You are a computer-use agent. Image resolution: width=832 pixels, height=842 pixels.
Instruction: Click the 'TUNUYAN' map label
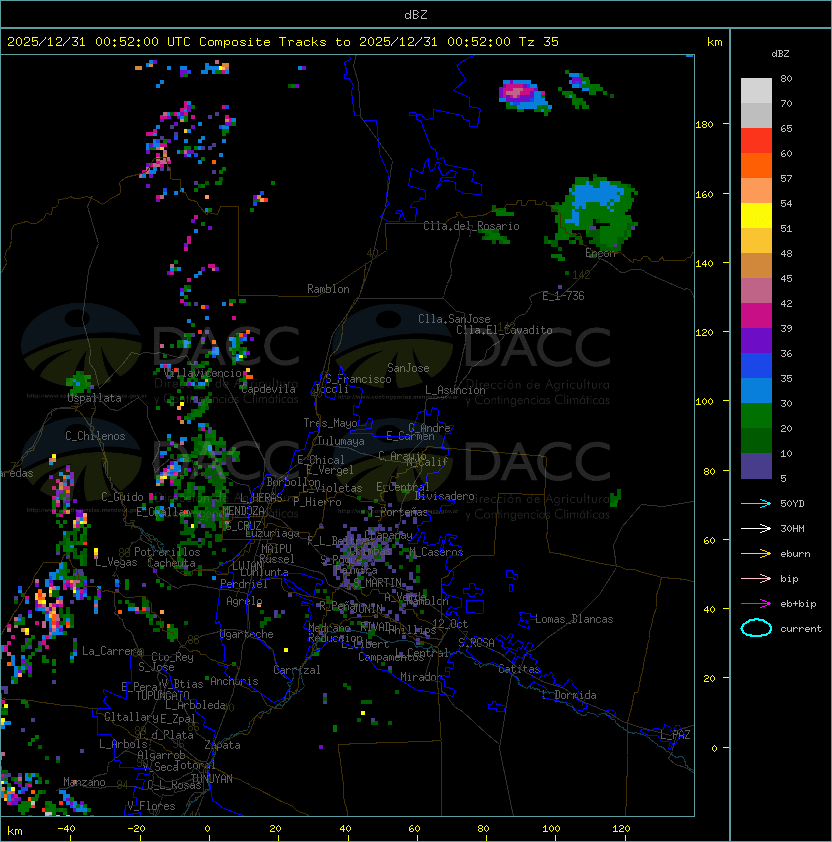[x=212, y=779]
